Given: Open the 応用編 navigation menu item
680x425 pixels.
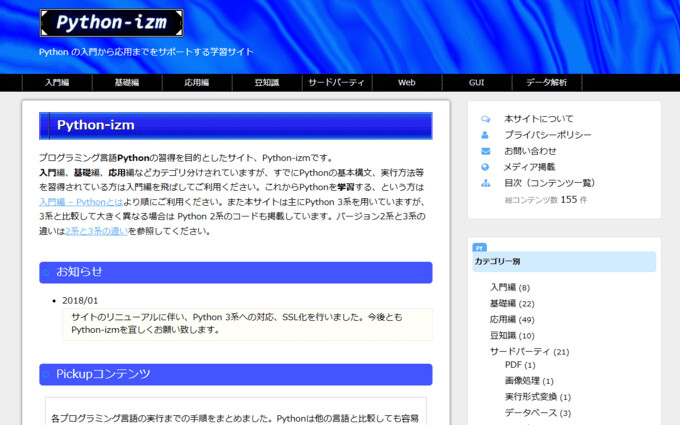Looking at the screenshot, I should (197, 82).
